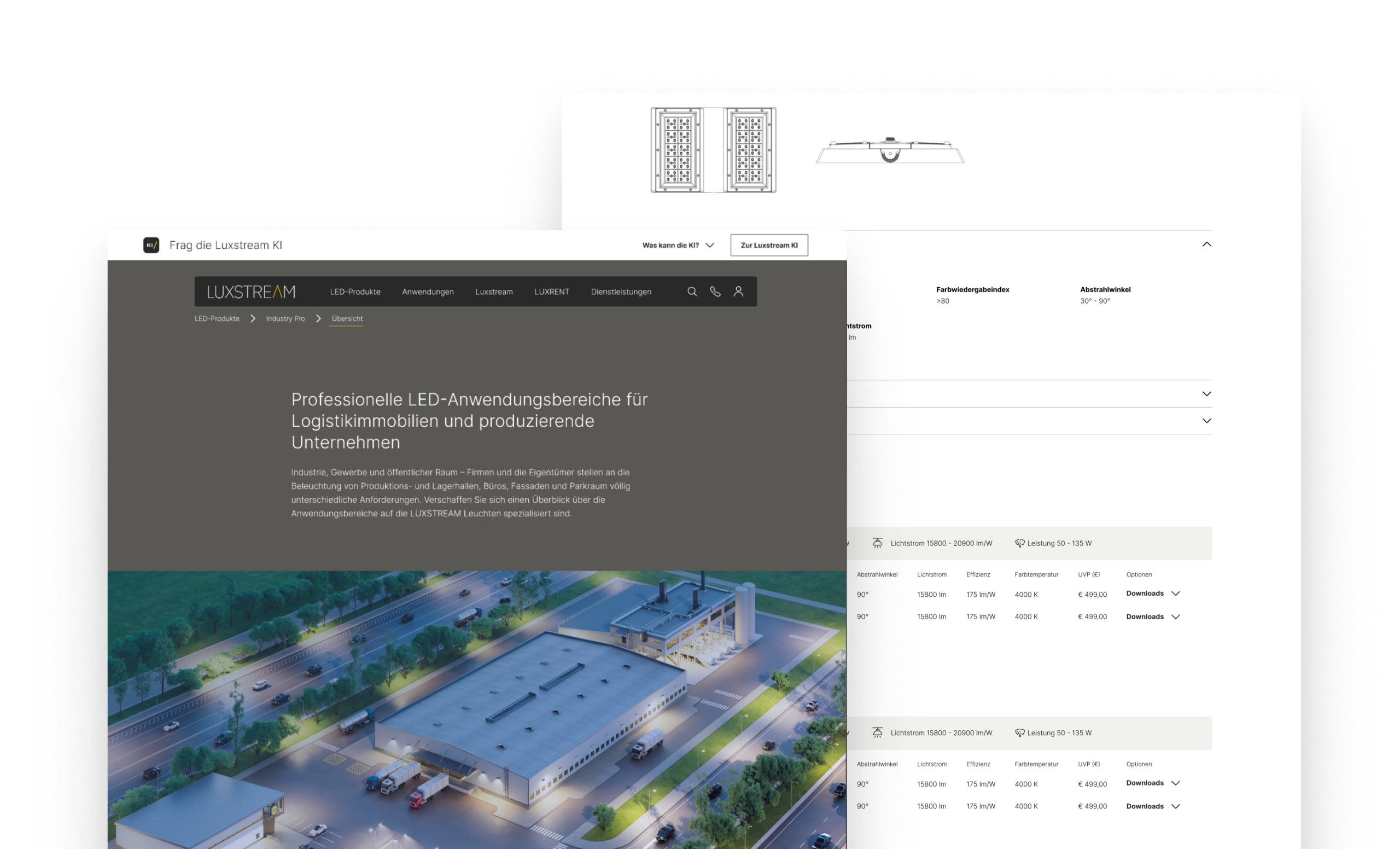
Task: Click the Leistung icon in first gray bar
Action: pyautogui.click(x=1019, y=543)
